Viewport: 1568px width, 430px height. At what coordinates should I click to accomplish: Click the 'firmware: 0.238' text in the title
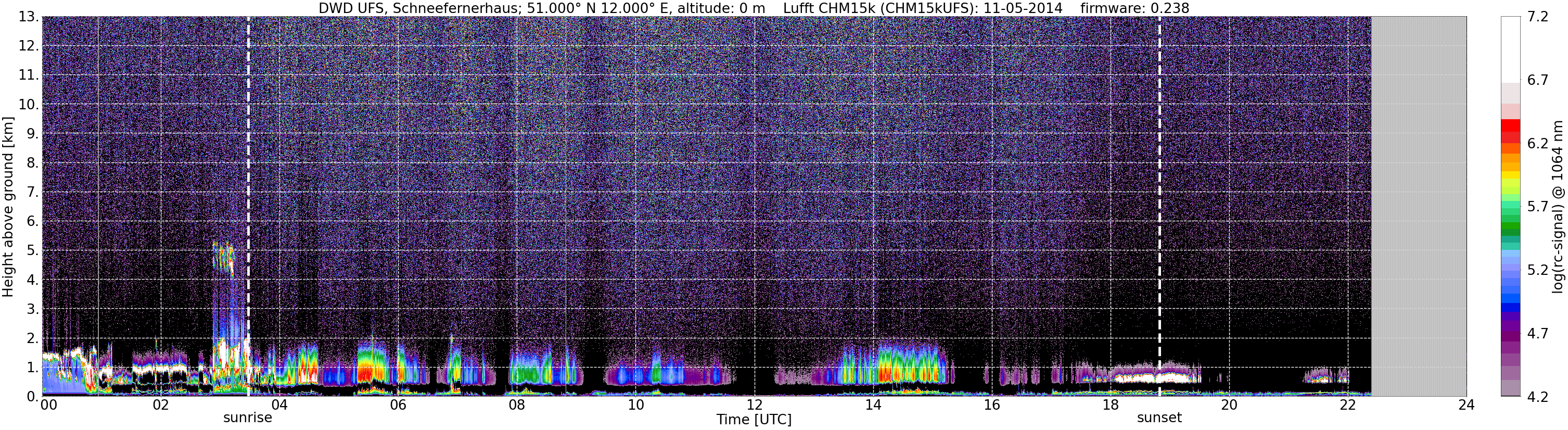point(1134,8)
